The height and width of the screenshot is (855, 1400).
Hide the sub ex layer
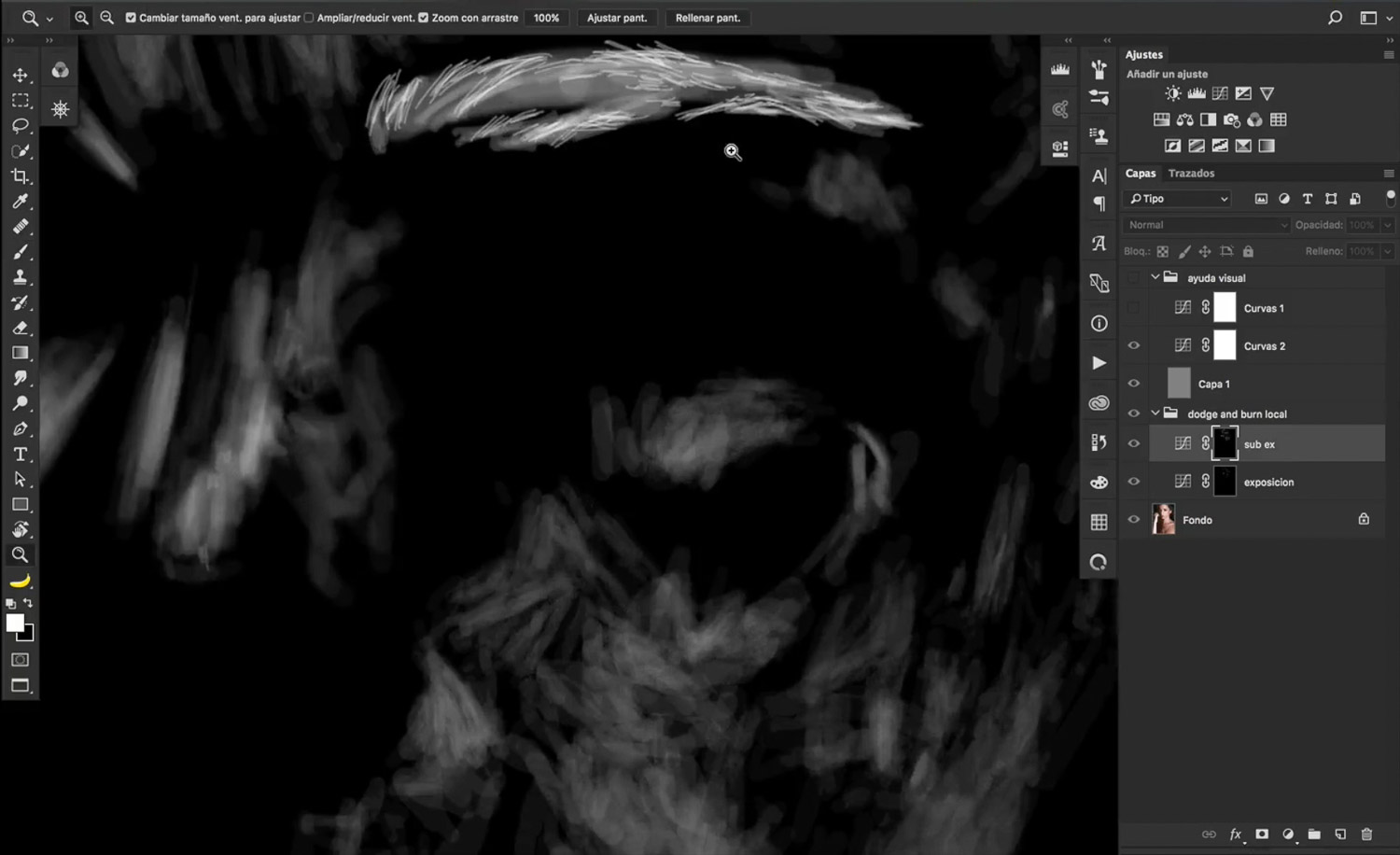pos(1133,444)
